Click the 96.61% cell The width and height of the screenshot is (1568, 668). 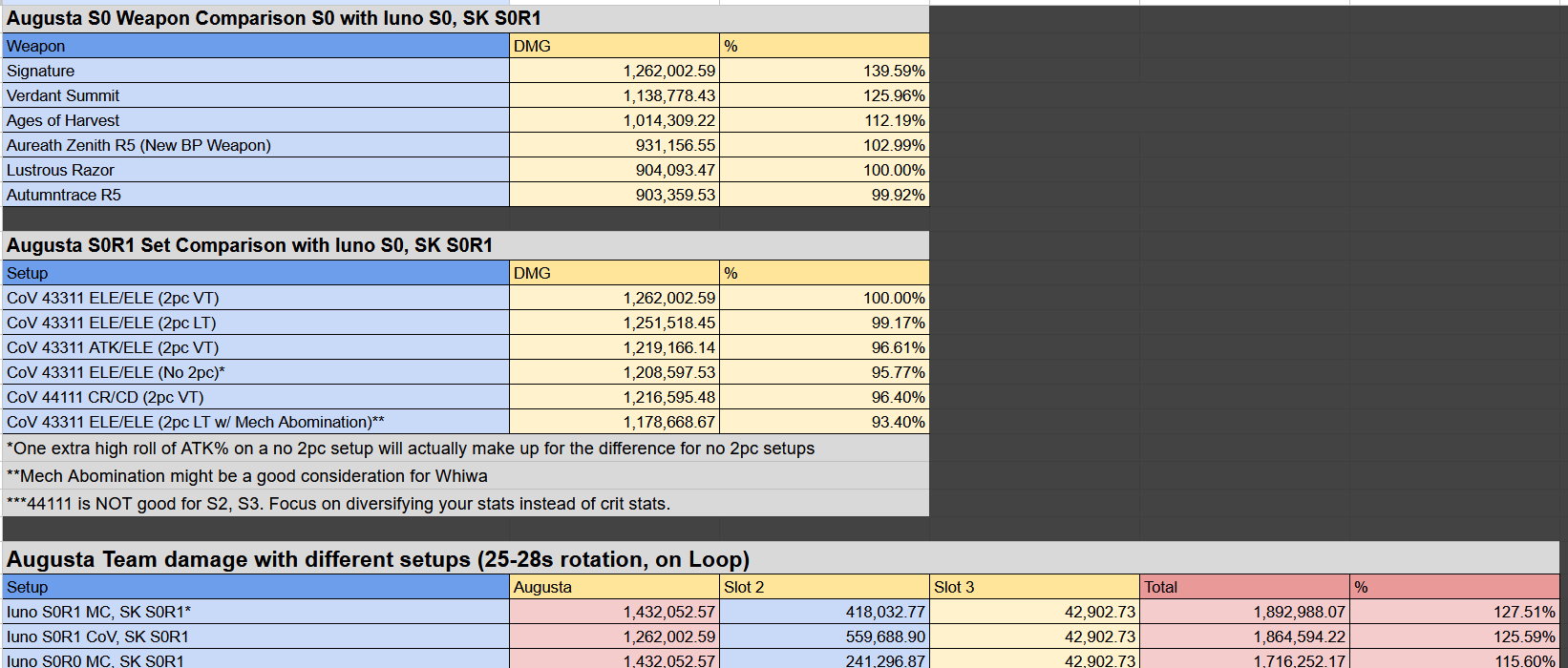click(x=824, y=347)
